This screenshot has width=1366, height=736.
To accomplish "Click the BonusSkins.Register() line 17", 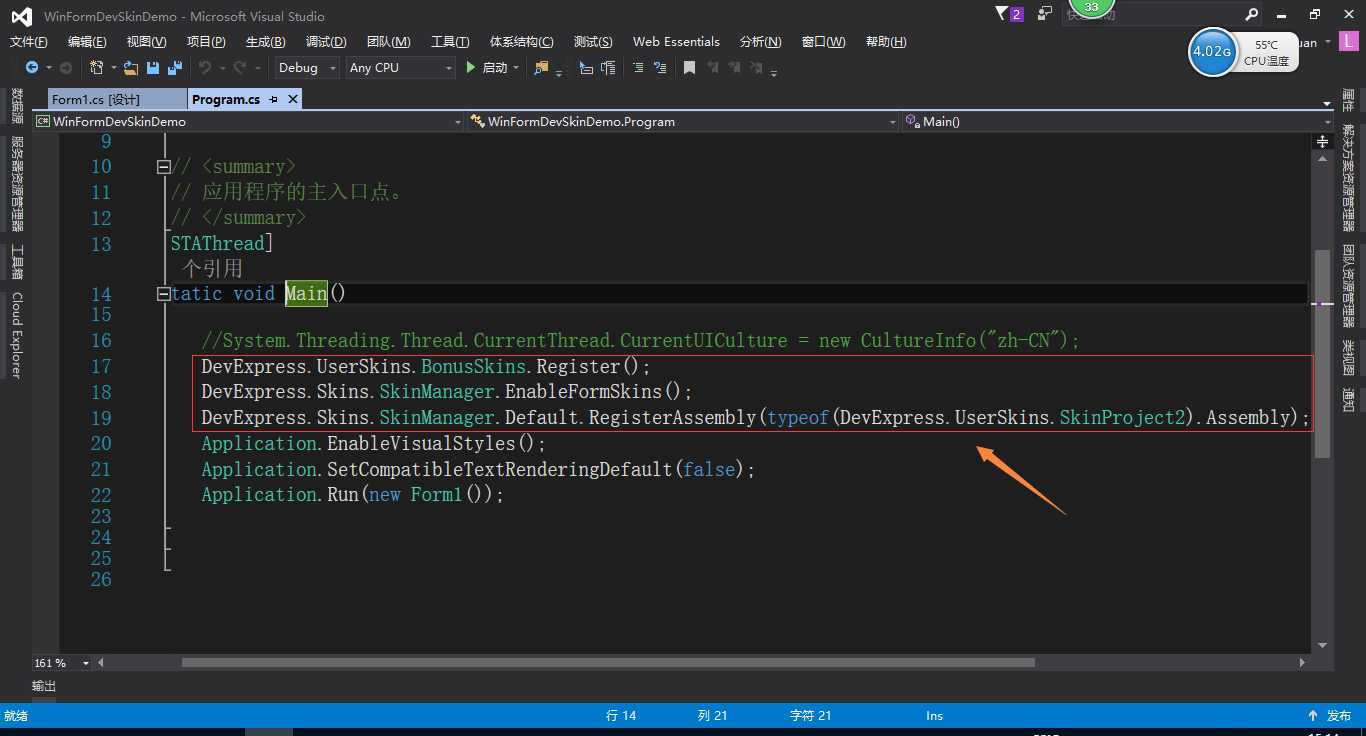I will [x=535, y=366].
